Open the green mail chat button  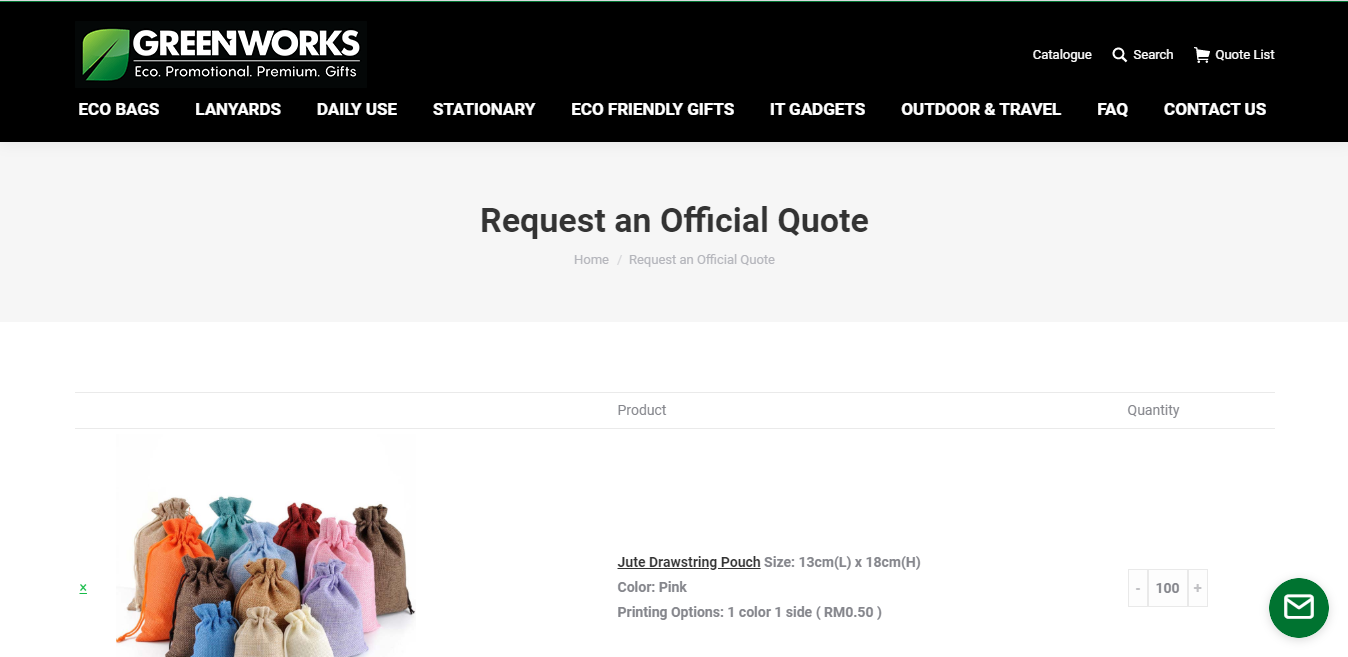pyautogui.click(x=1298, y=607)
